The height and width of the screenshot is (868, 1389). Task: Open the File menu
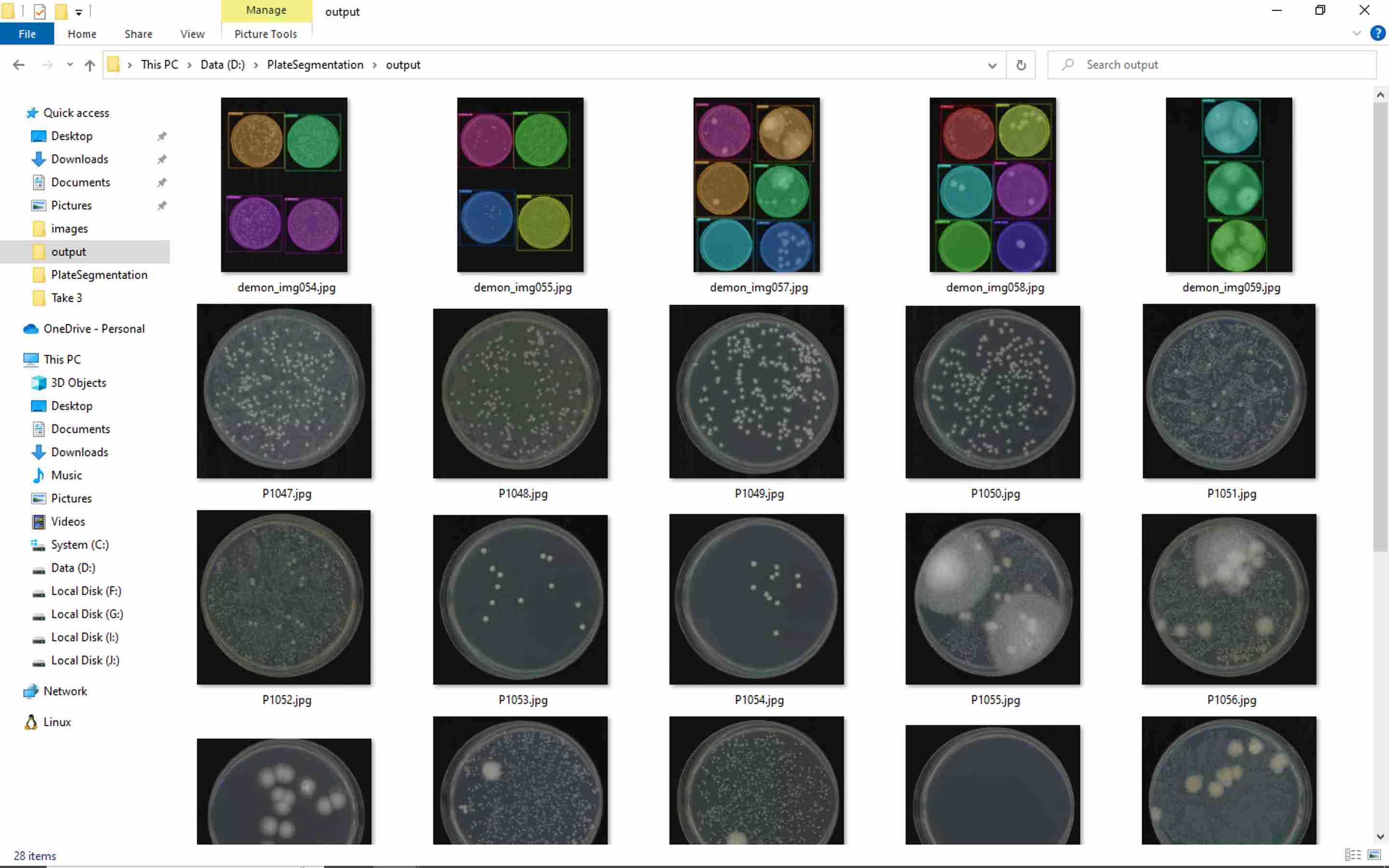pyautogui.click(x=27, y=34)
